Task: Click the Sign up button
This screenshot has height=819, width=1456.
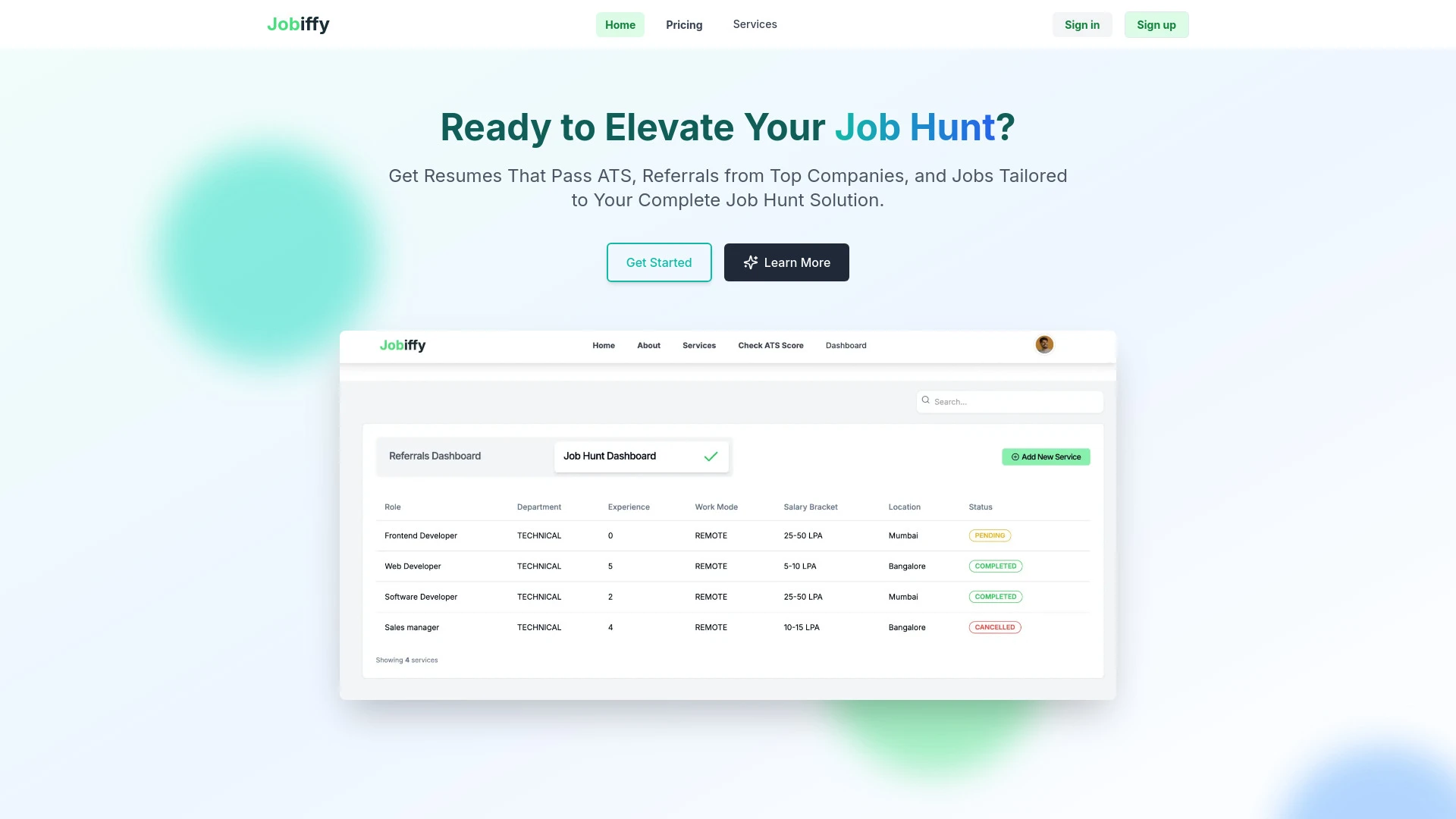Action: click(1156, 25)
